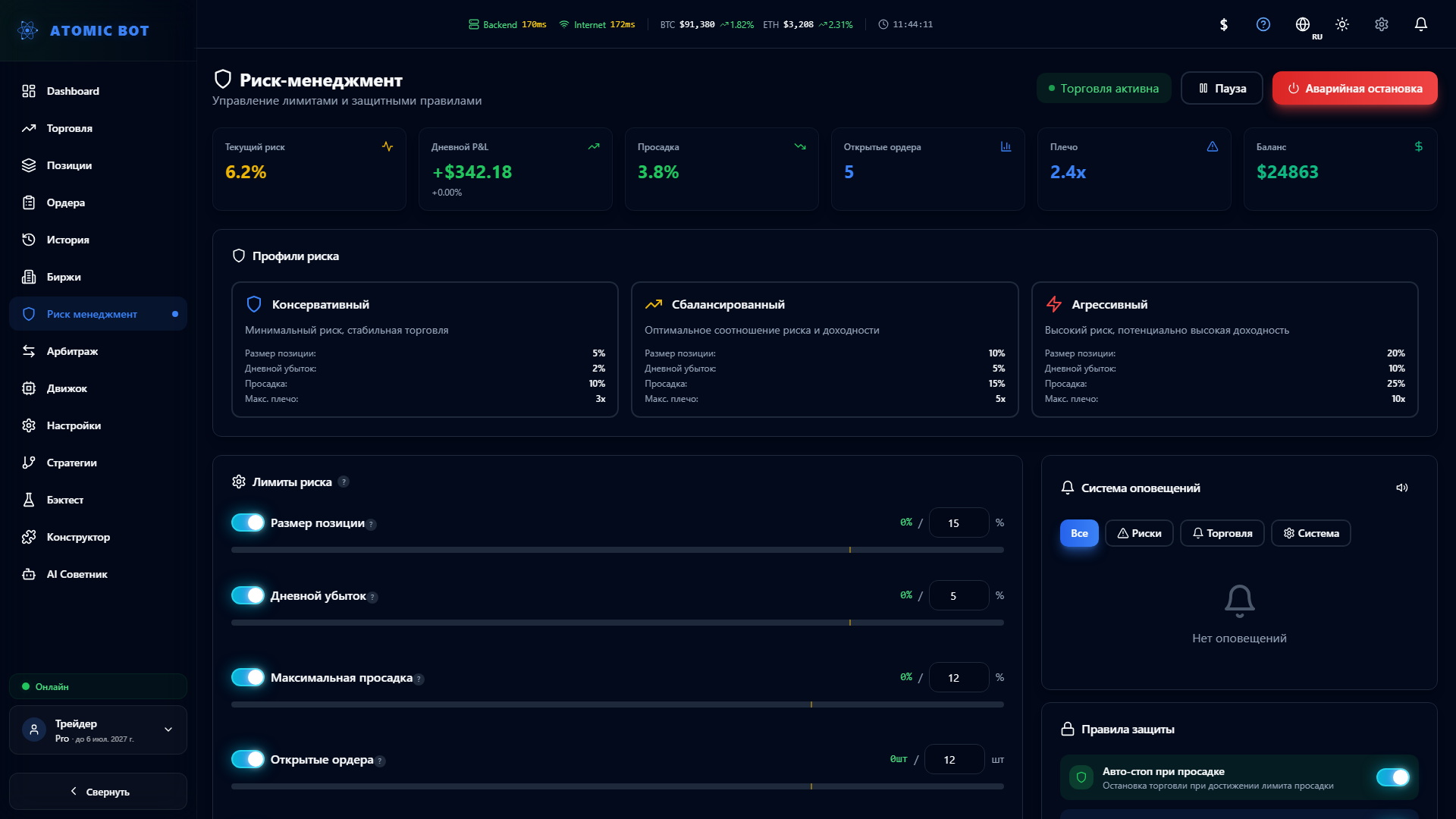Filter alerts by the Риски tab
The image size is (1456, 819).
click(x=1139, y=533)
